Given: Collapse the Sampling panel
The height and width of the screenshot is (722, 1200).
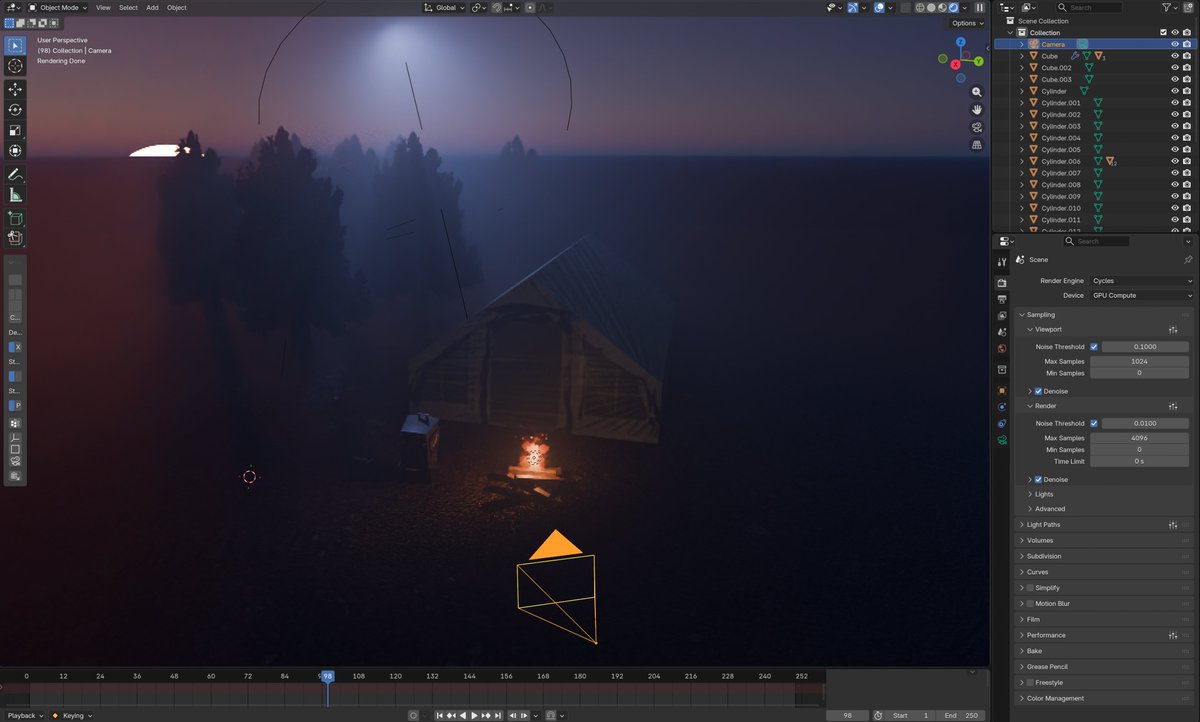Looking at the screenshot, I should [1041, 315].
